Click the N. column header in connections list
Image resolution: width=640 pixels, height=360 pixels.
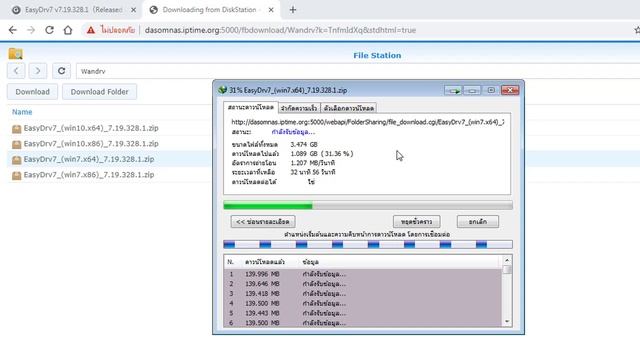[231, 262]
